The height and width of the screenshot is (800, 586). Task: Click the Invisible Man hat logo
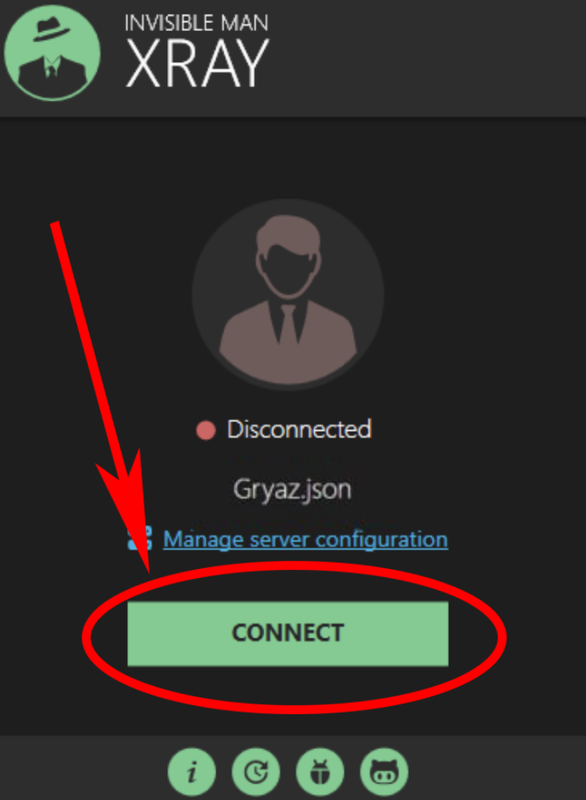tap(52, 52)
